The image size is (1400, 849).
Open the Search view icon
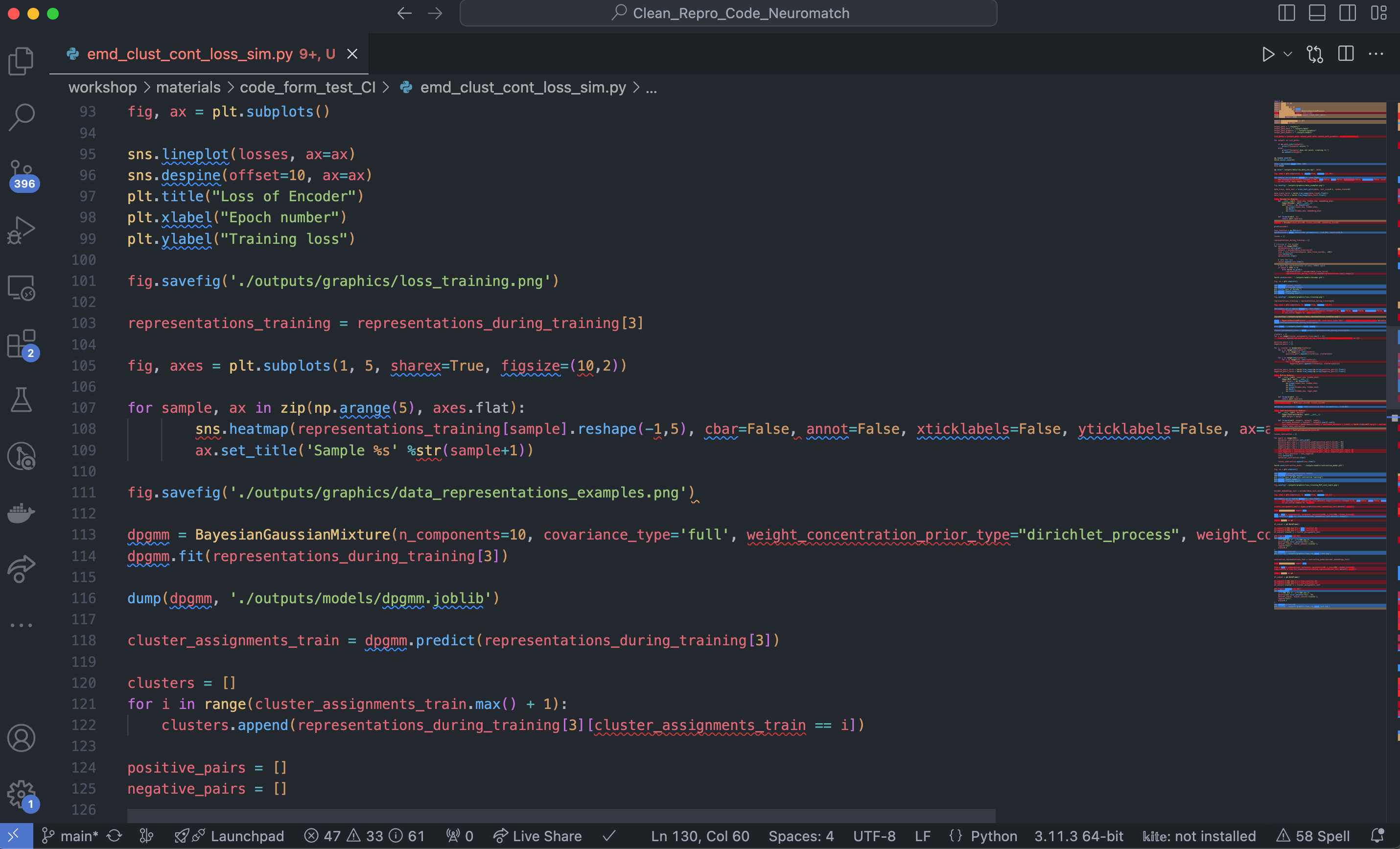[x=21, y=117]
